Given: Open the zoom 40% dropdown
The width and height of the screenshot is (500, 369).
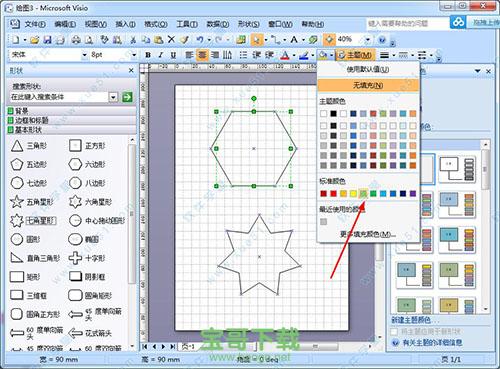Looking at the screenshot, I should pyautogui.click(x=368, y=40).
